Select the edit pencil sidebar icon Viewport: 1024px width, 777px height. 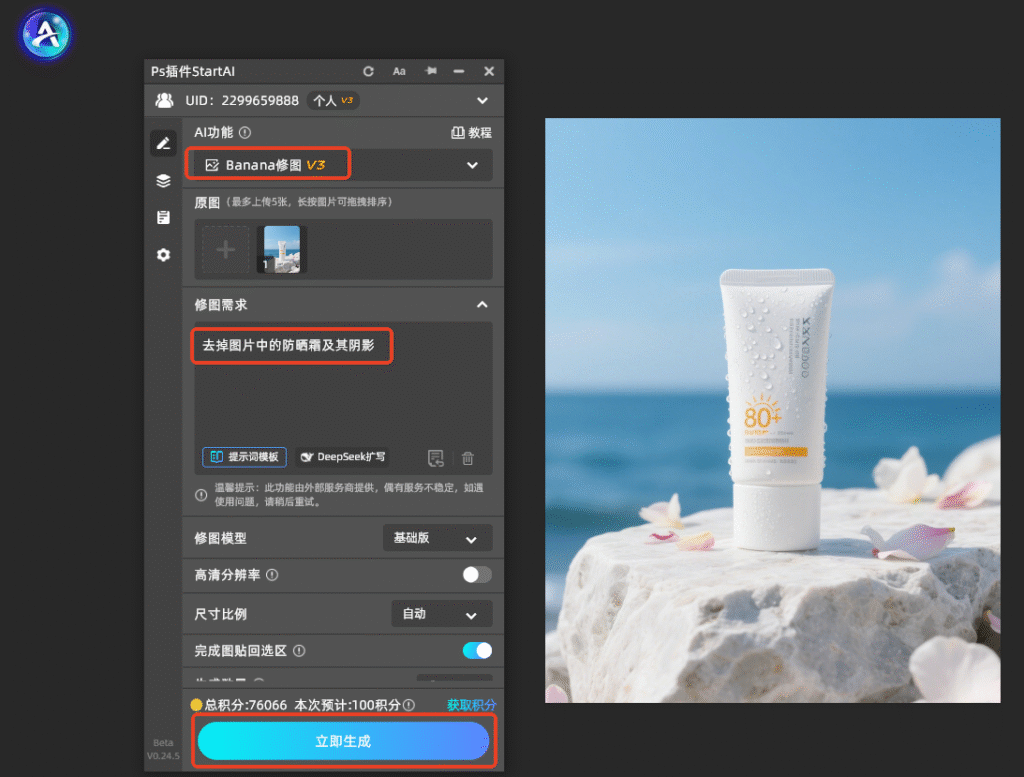coord(163,143)
